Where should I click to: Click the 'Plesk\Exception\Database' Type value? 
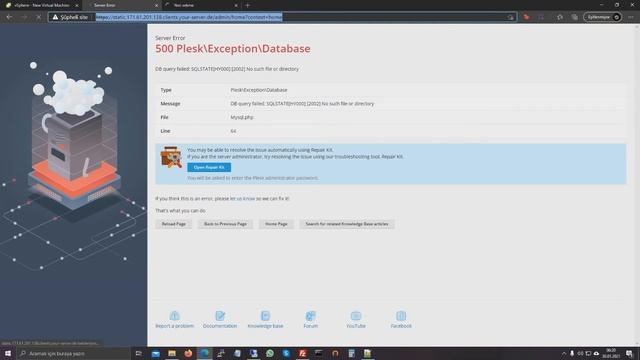point(259,90)
